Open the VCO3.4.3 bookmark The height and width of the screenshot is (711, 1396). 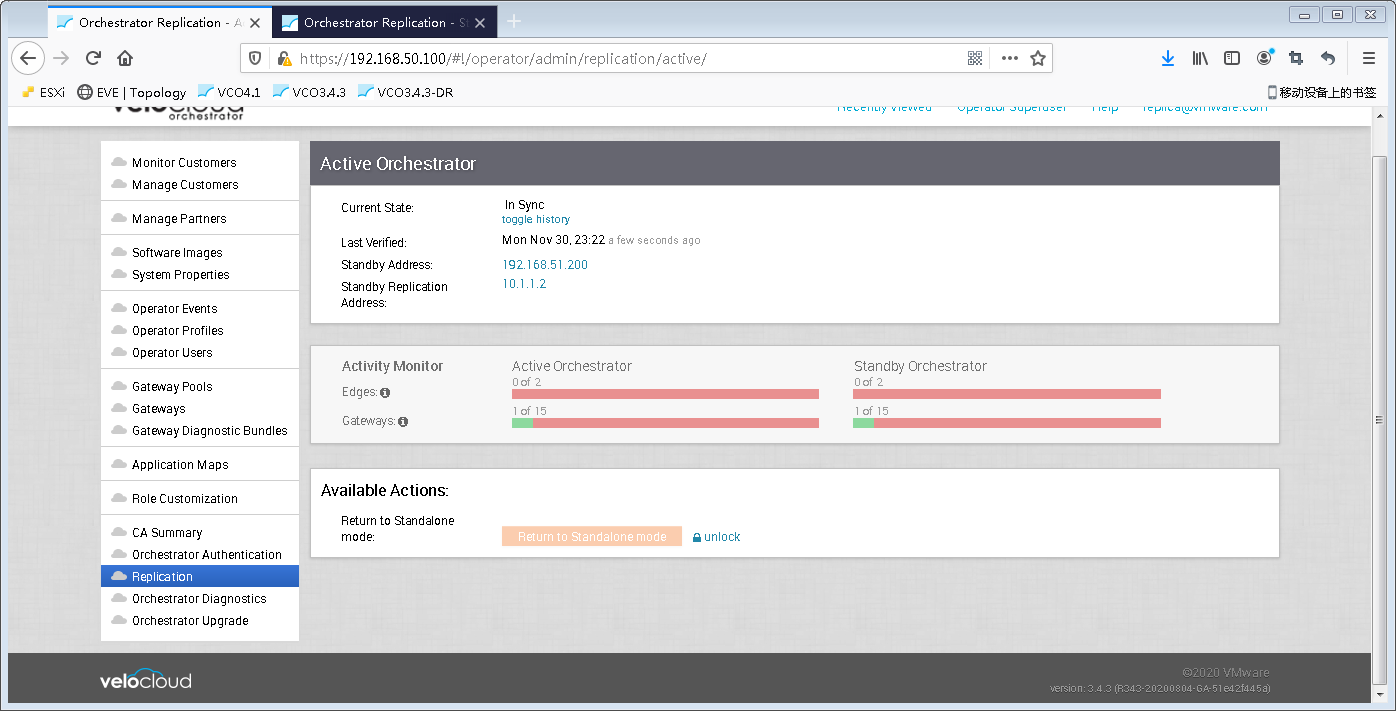click(x=309, y=92)
